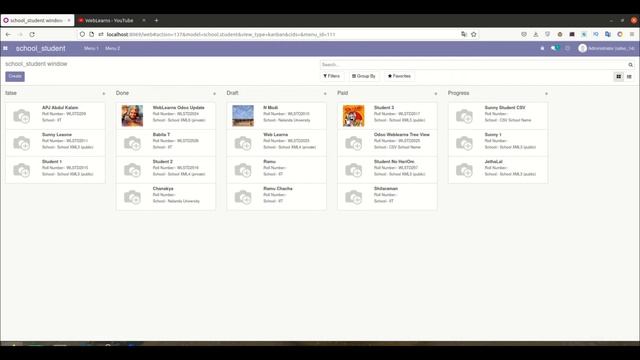Screen dimensions: 640x360
Task: Open the Babita T card
Action: (166, 143)
